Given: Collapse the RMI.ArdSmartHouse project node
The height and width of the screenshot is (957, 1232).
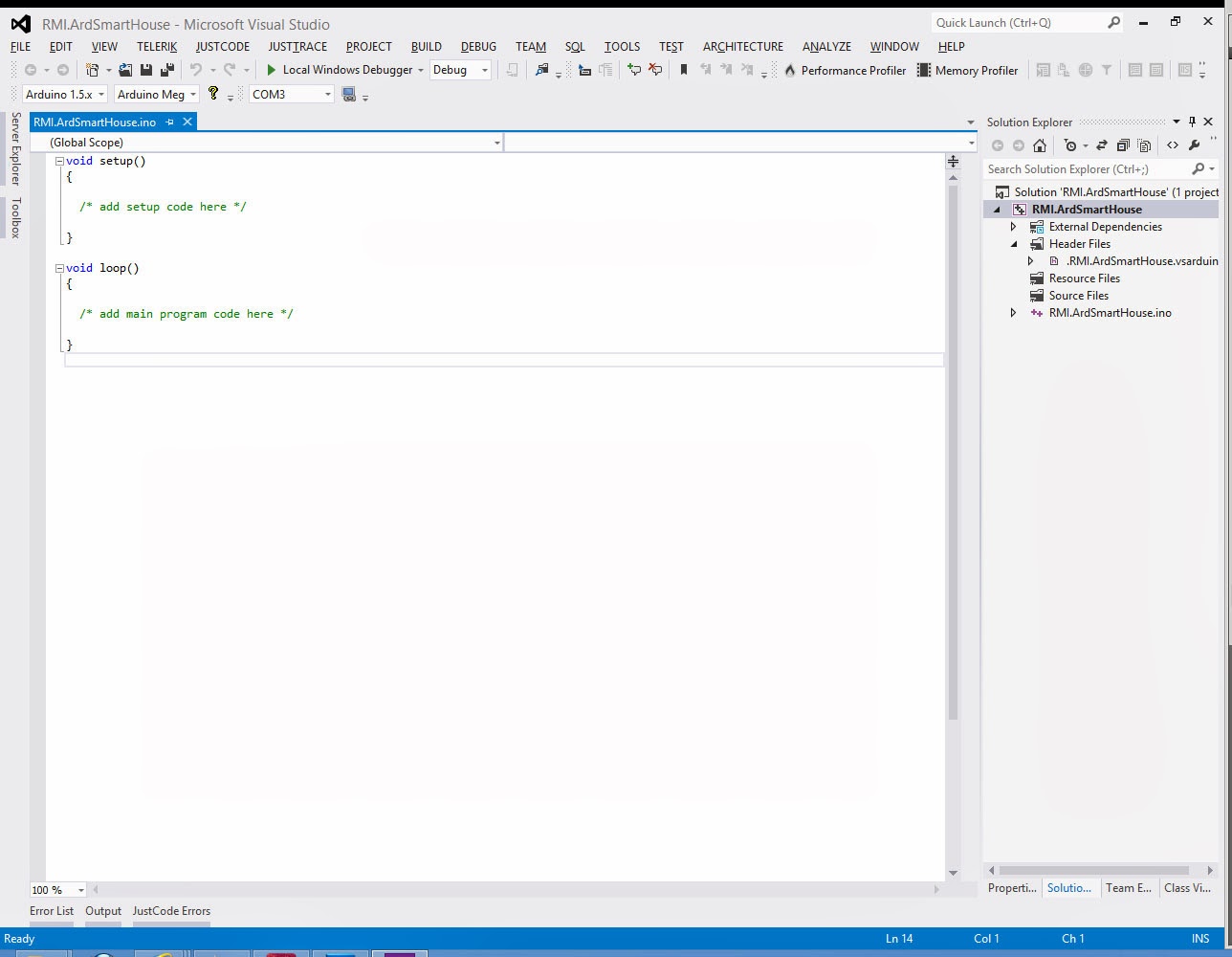Looking at the screenshot, I should pos(997,210).
